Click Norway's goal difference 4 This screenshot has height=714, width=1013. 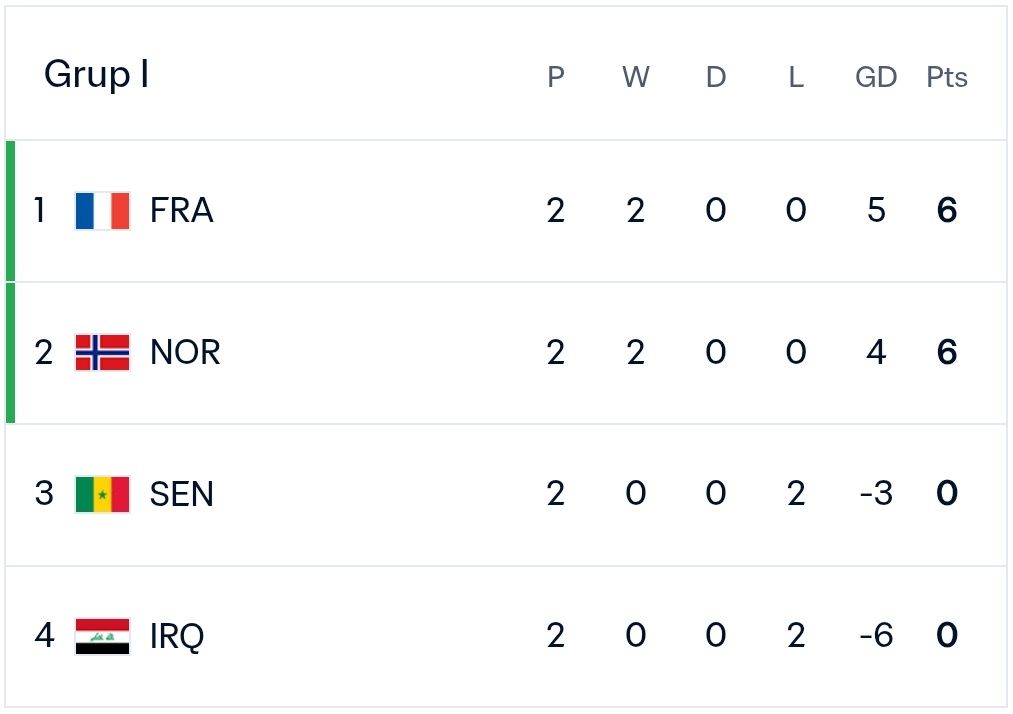(876, 353)
